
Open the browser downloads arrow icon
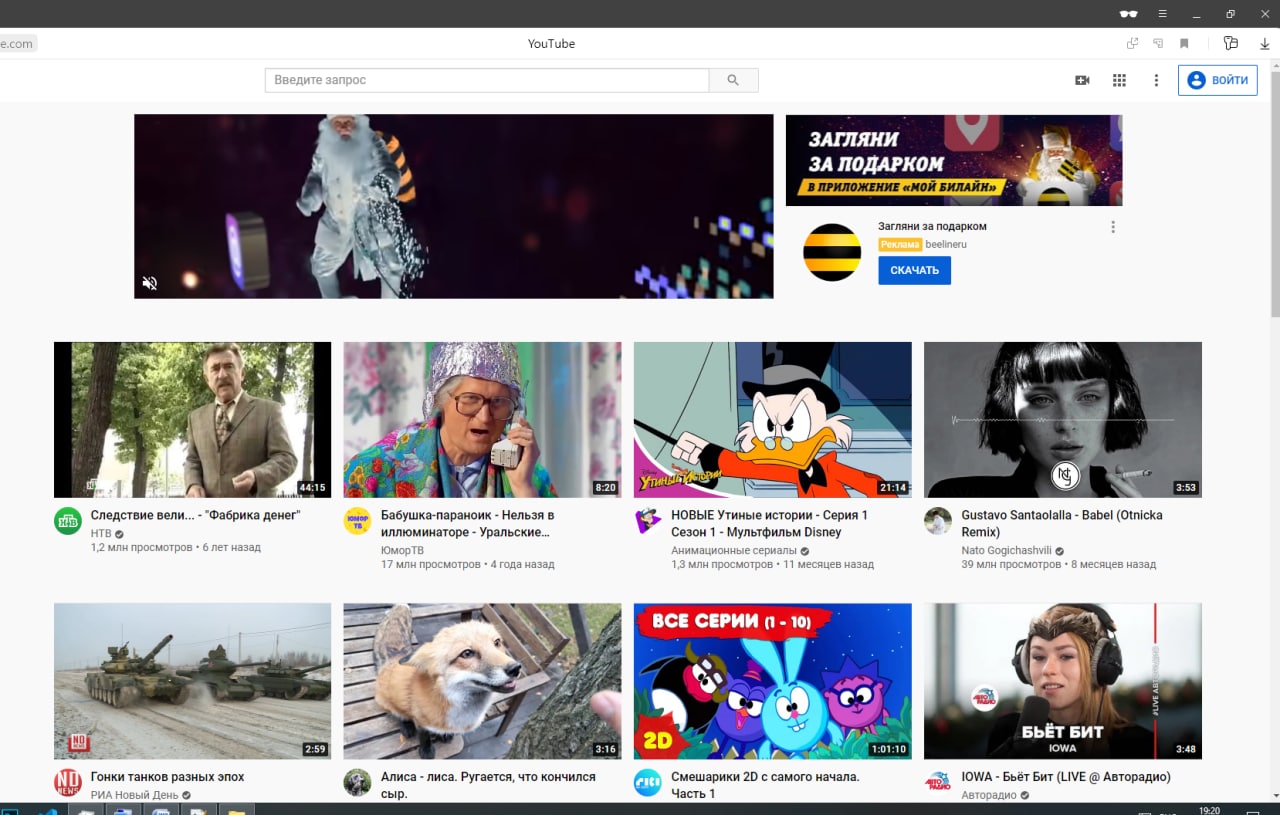click(x=1265, y=44)
